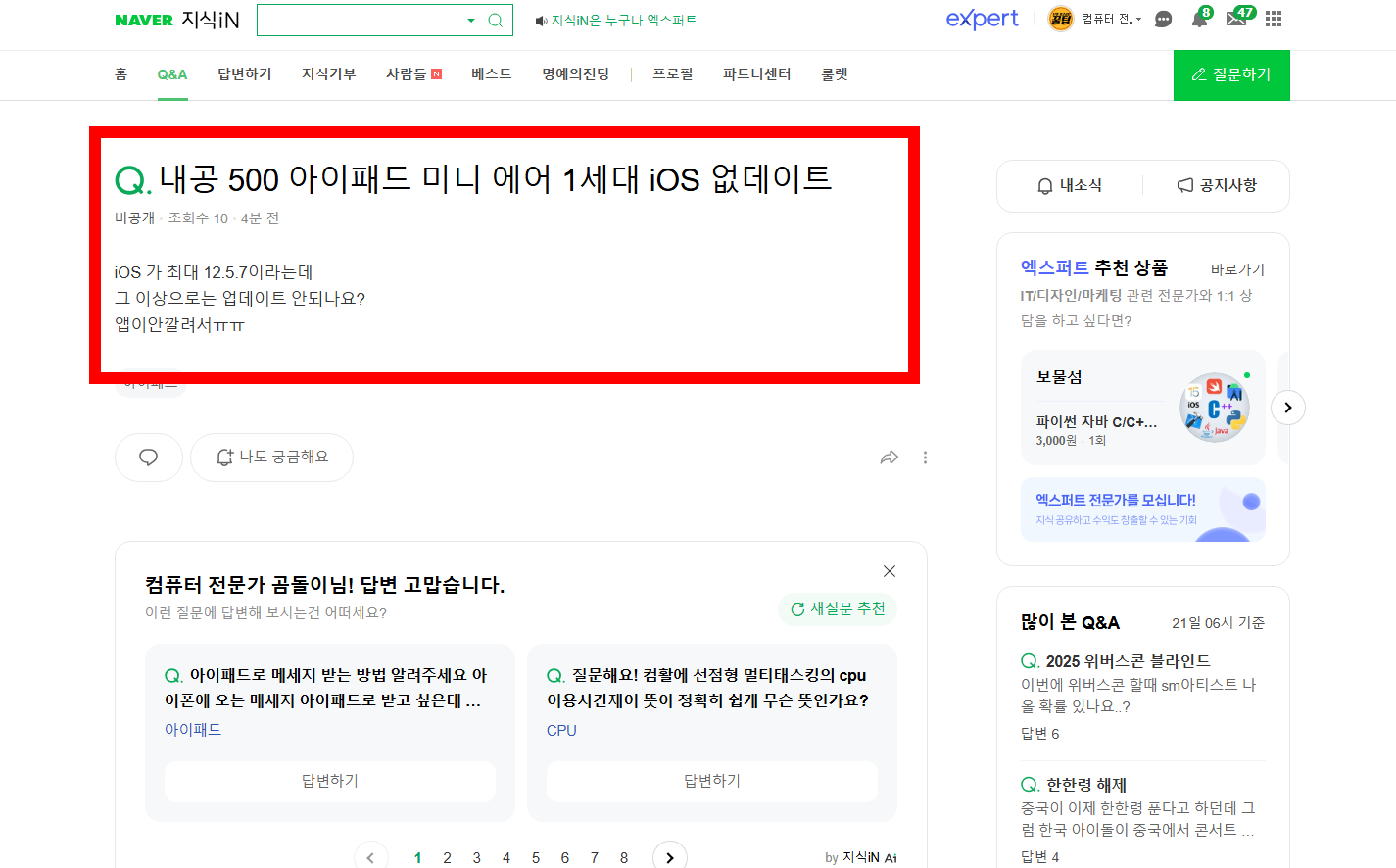This screenshot has width=1396, height=868.
Task: Go to previous recommendation page arrow
Action: [x=371, y=857]
